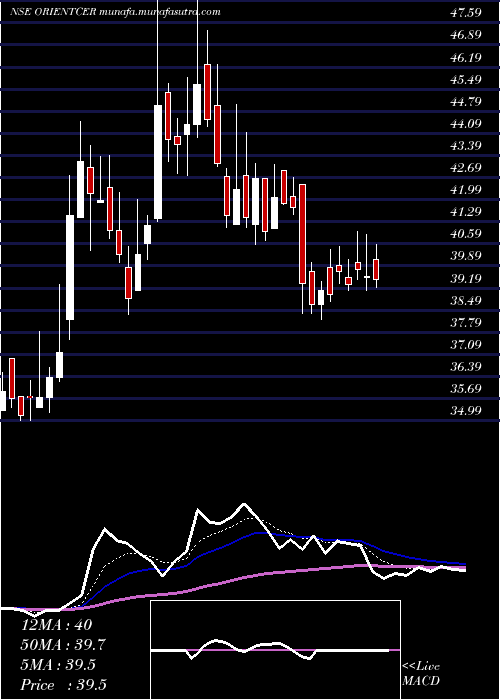This screenshot has width=500, height=700.
Task: Click inside the MACD inset chart box
Action: tap(275, 650)
